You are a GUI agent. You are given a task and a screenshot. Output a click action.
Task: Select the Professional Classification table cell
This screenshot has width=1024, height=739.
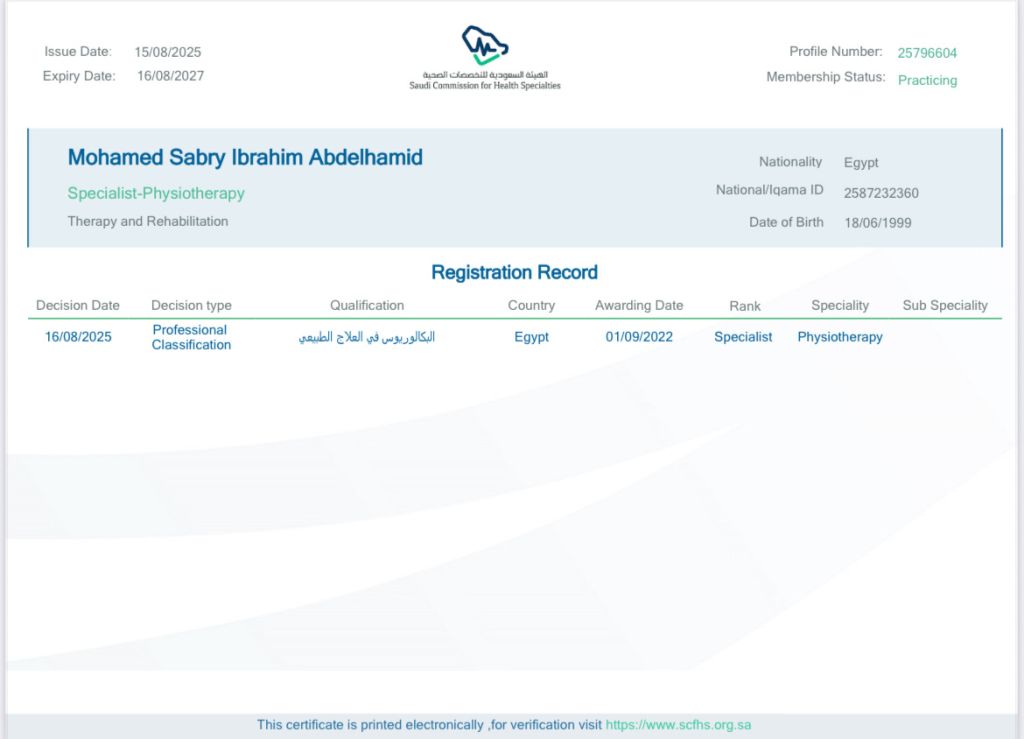click(191, 337)
